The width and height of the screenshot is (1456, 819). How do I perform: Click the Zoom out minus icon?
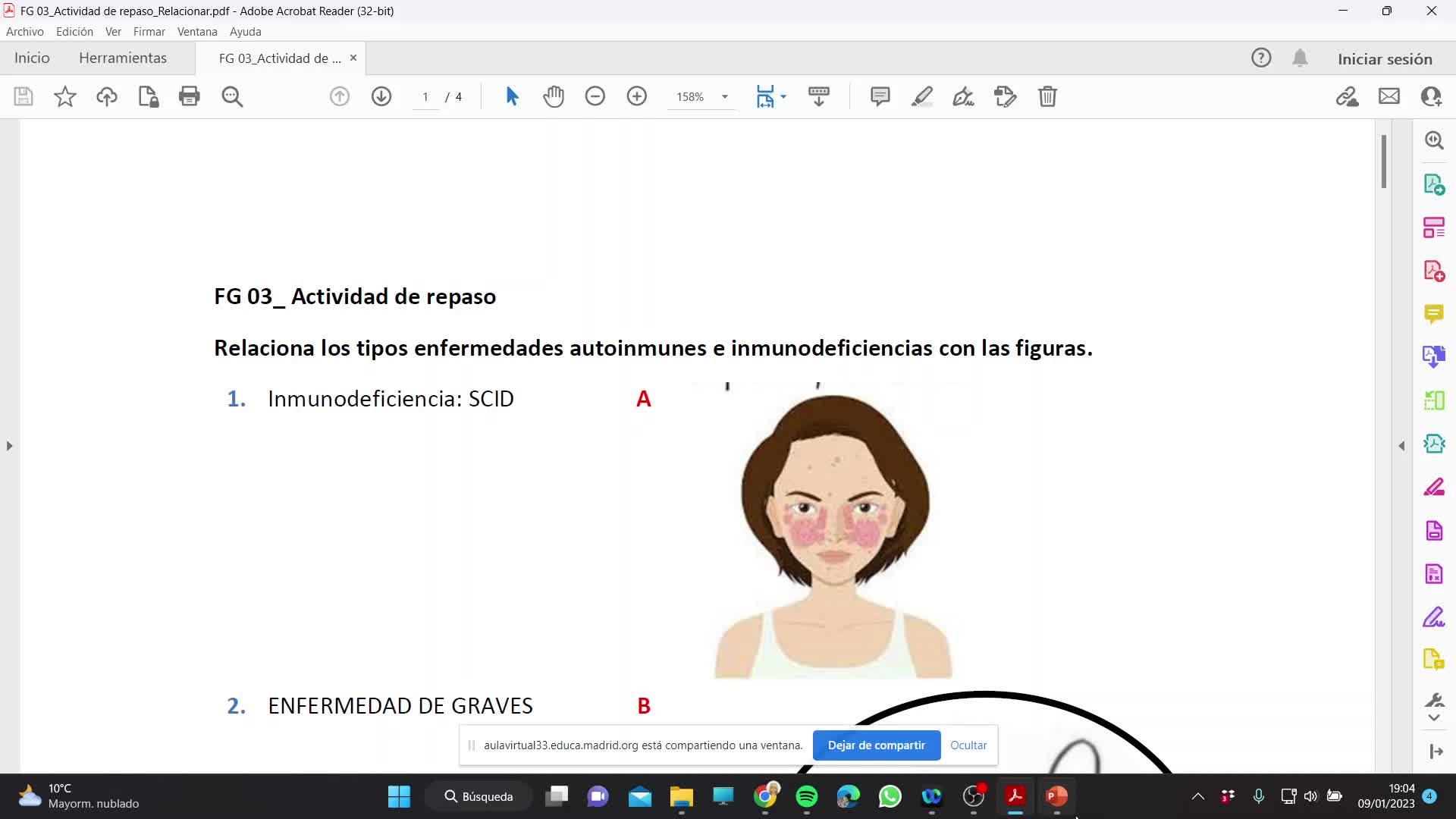(595, 96)
